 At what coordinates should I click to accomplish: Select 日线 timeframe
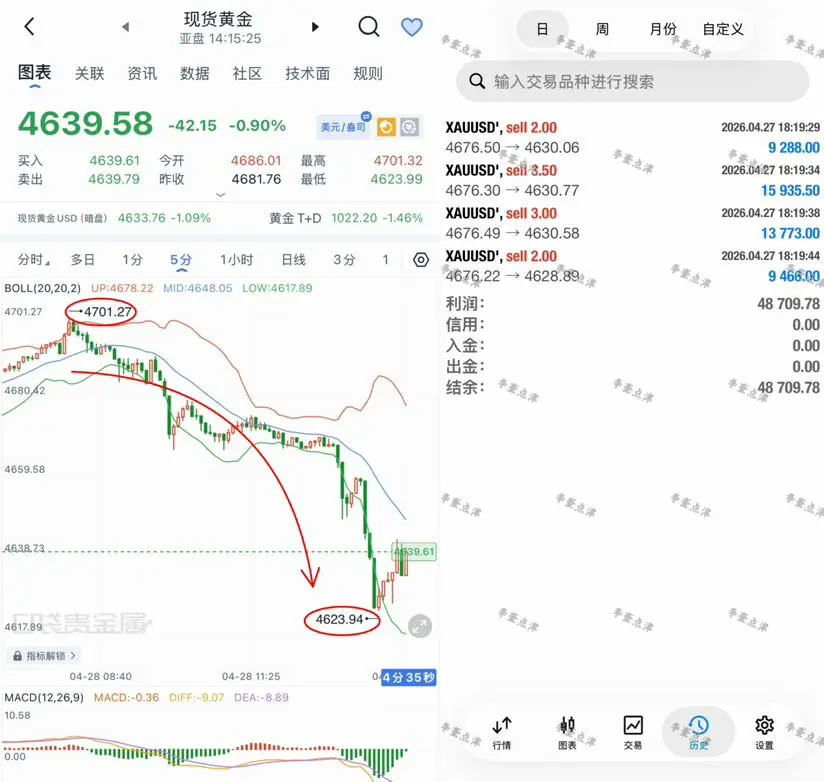[293, 260]
